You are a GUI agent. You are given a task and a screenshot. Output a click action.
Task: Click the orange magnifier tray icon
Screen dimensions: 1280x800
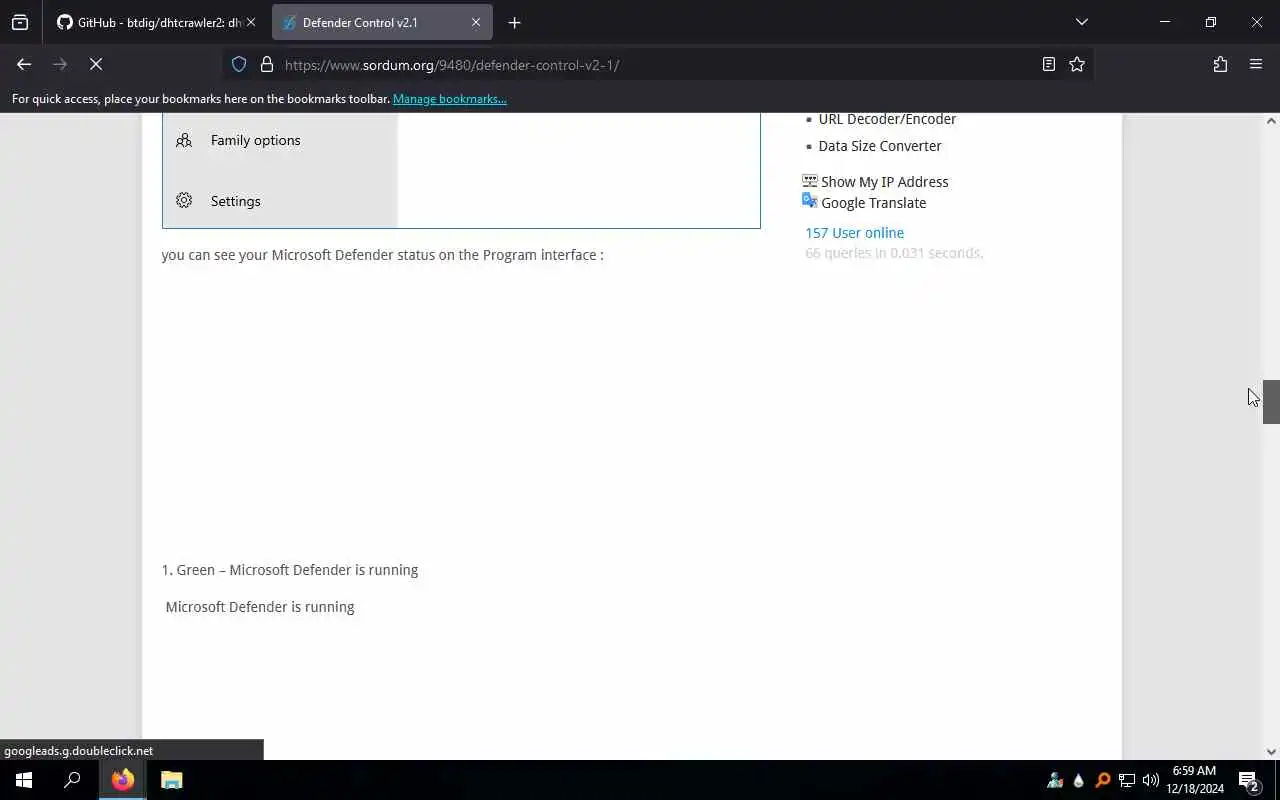coord(1103,780)
